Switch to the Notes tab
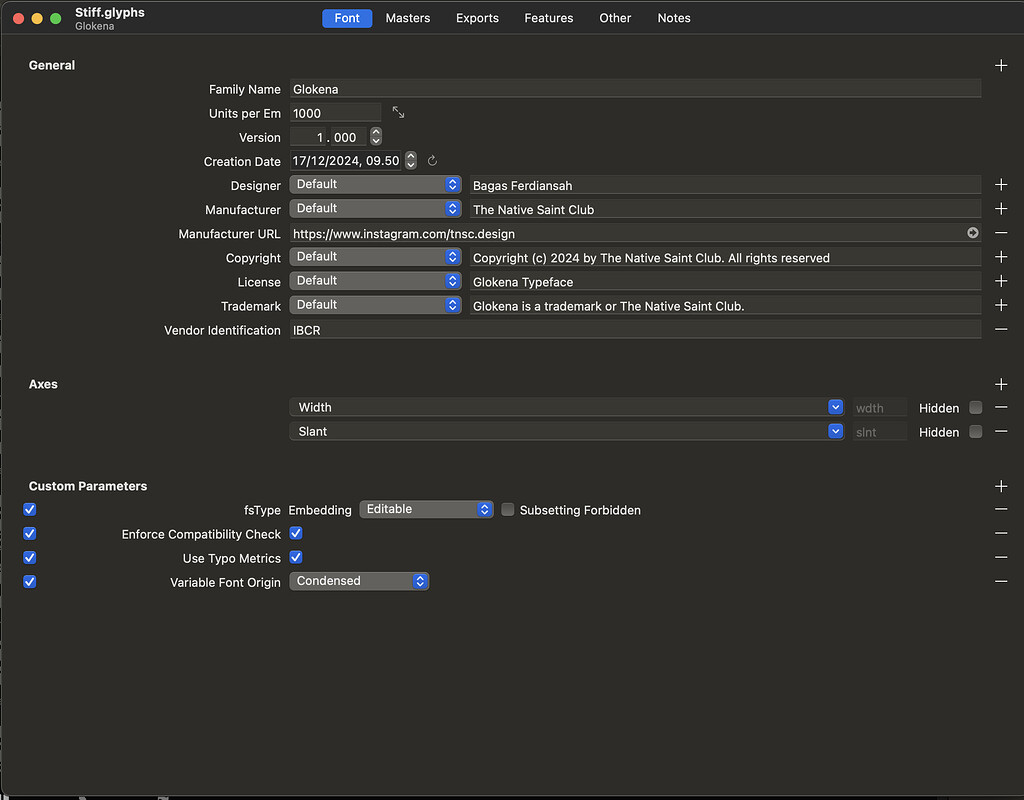Image resolution: width=1024 pixels, height=800 pixels. (x=674, y=18)
